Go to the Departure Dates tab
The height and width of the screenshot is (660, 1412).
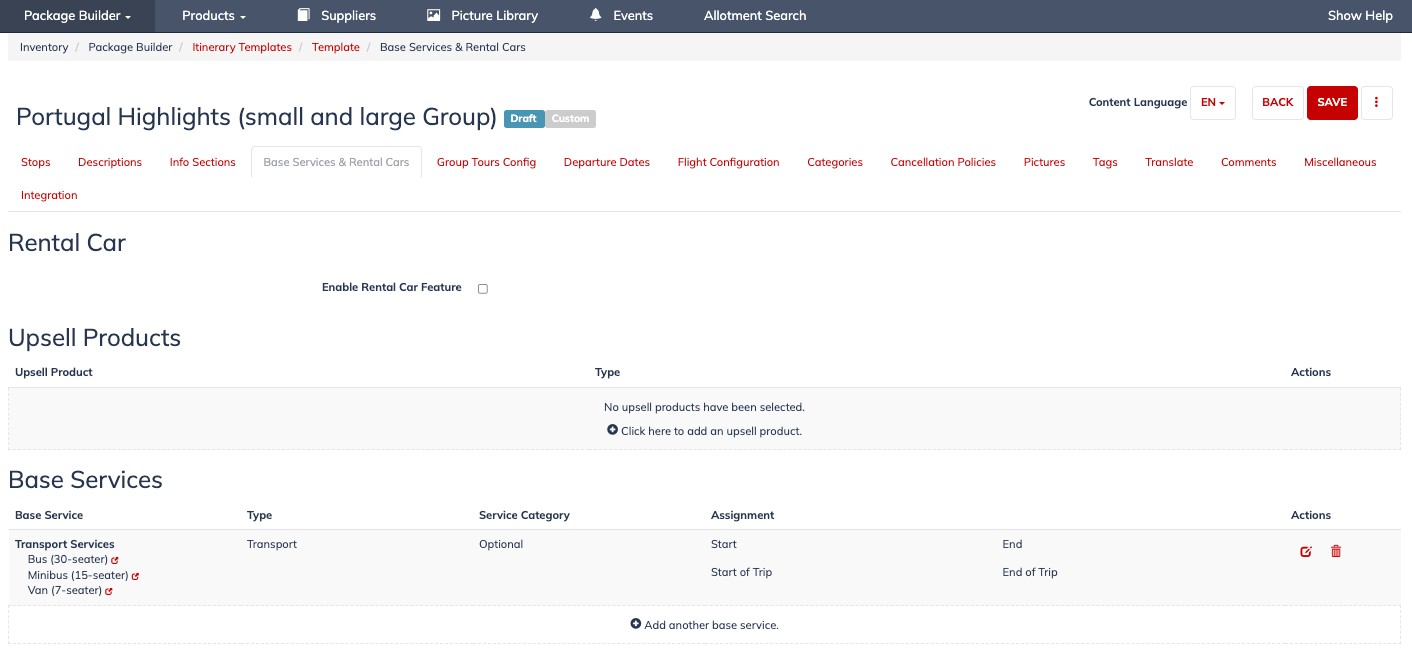coord(607,162)
